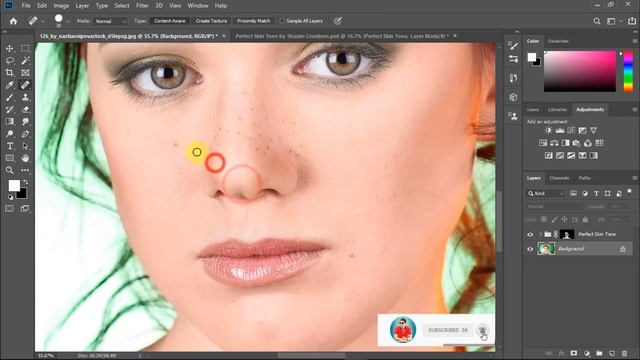
Task: Add a Brightness/Contrast adjustment
Action: [x=548, y=131]
